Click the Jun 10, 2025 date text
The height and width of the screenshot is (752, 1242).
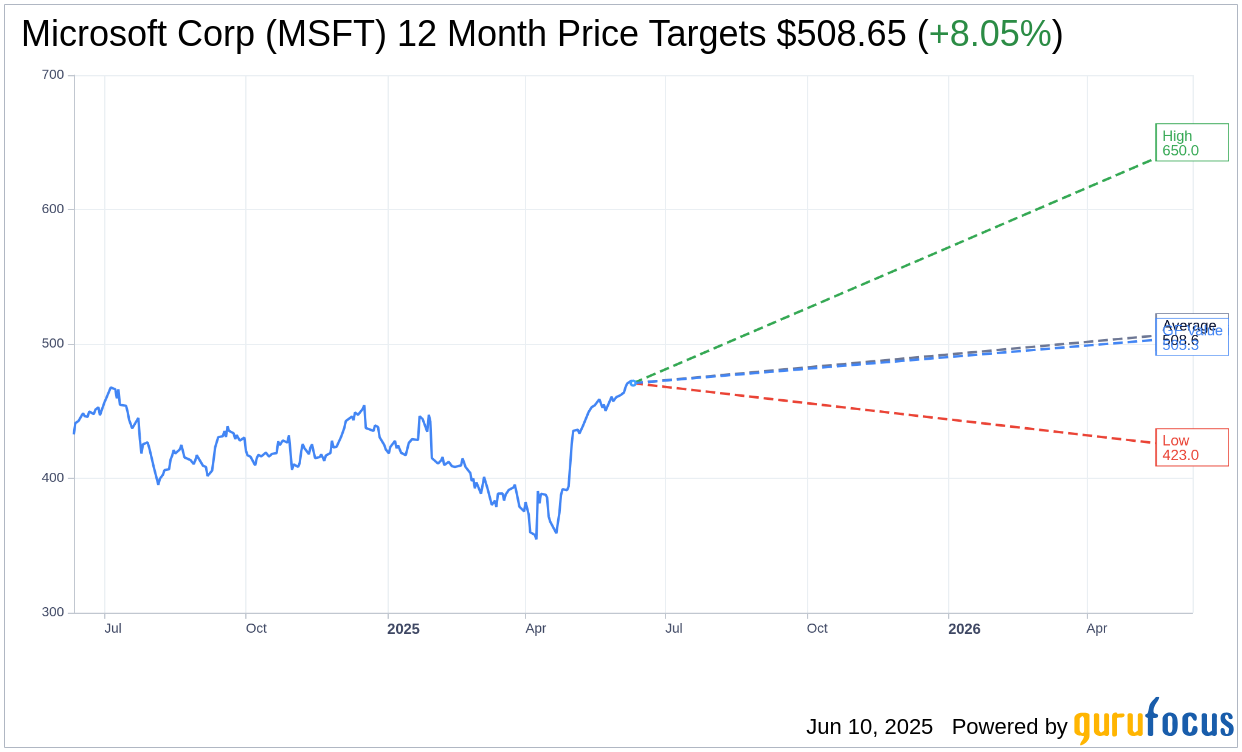pos(869,727)
